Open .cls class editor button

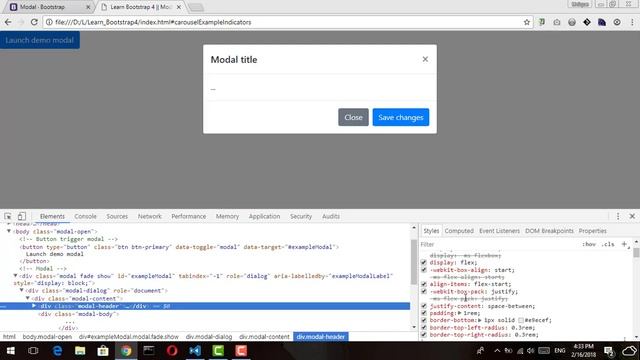tap(607, 244)
